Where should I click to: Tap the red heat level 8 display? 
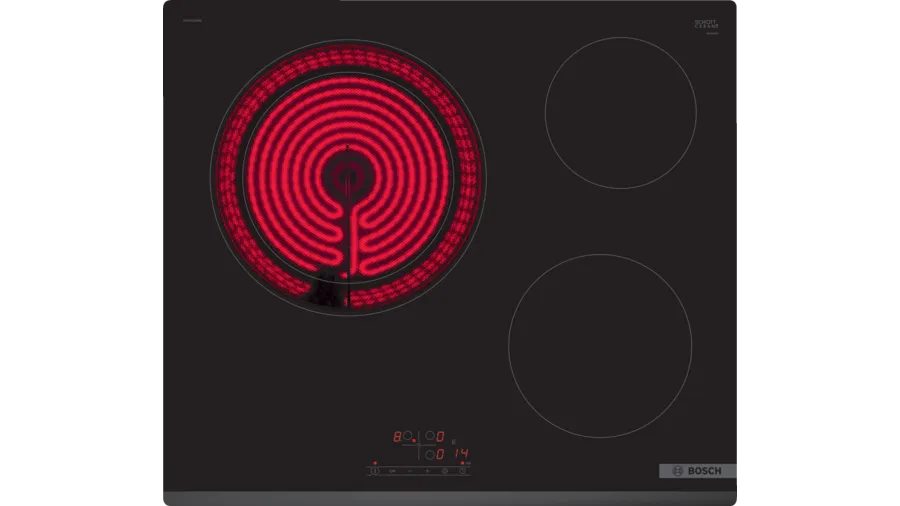tap(397, 437)
